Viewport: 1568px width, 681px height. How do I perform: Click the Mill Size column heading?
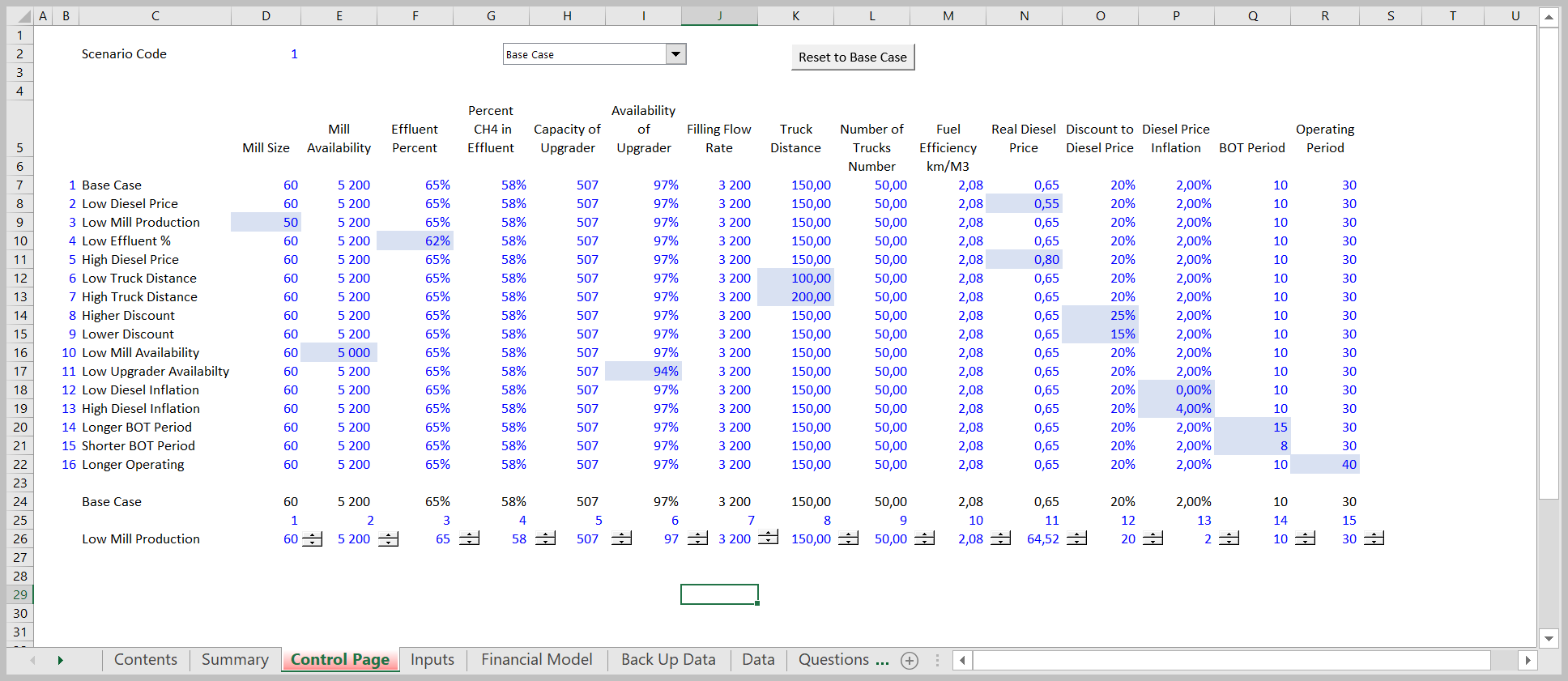pyautogui.click(x=266, y=147)
